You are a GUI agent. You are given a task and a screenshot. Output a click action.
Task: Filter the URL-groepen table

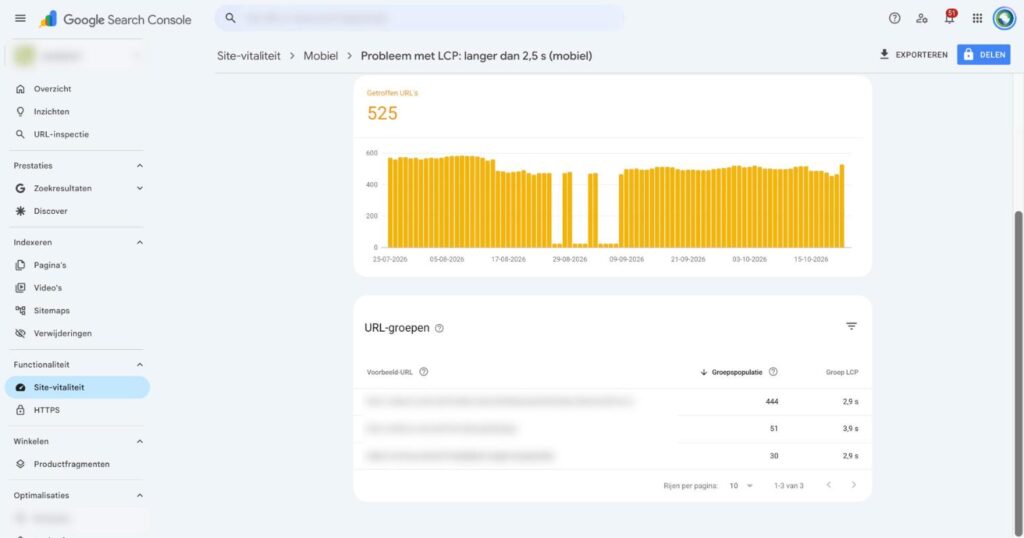[851, 326]
